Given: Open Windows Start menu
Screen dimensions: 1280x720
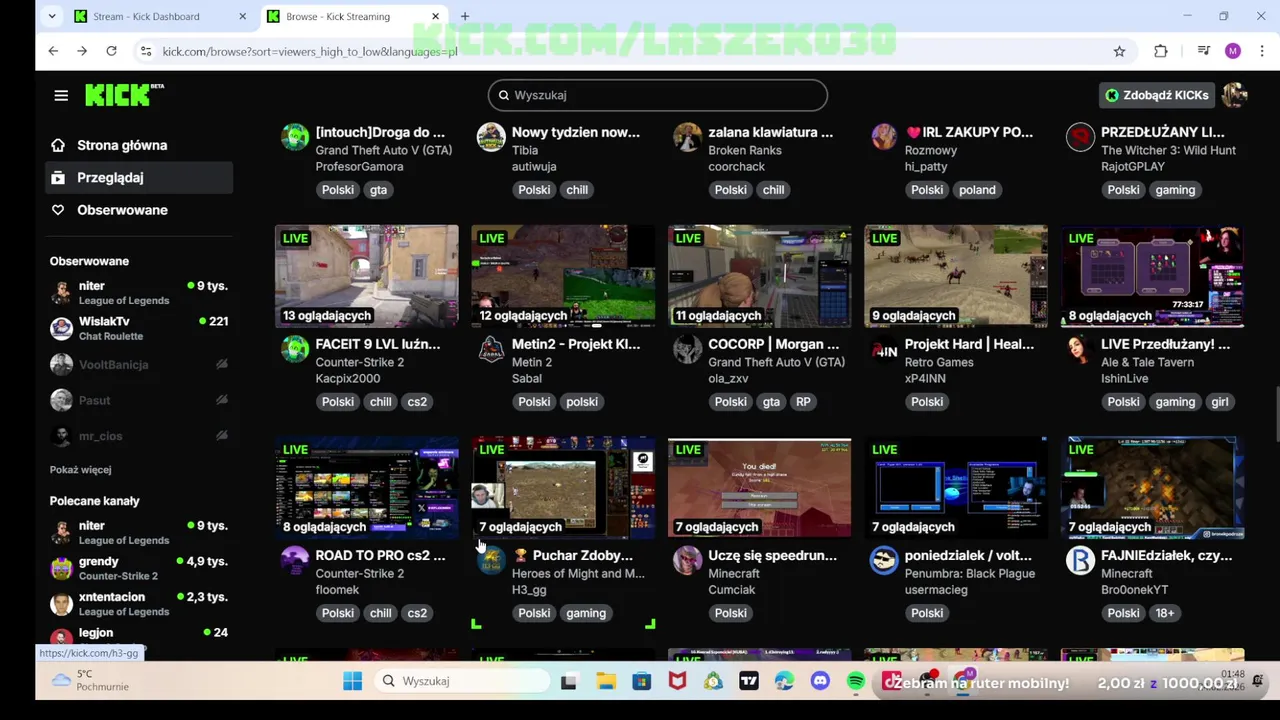Looking at the screenshot, I should [352, 681].
